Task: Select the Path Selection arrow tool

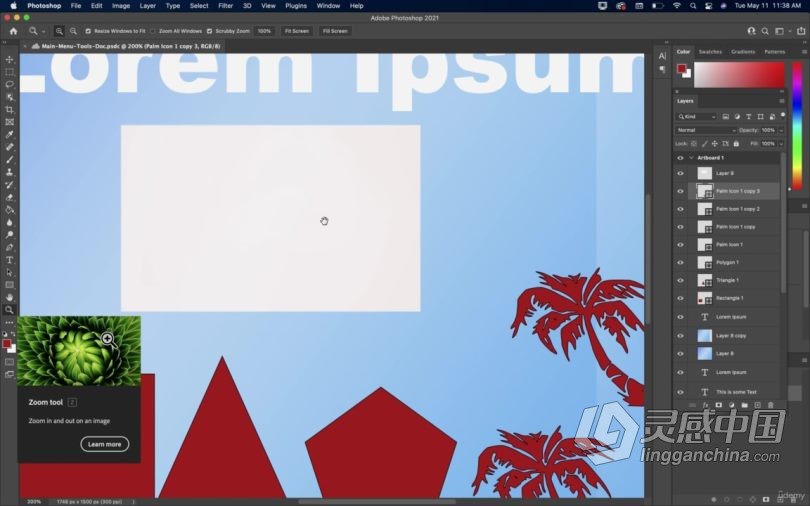Action: point(9,272)
